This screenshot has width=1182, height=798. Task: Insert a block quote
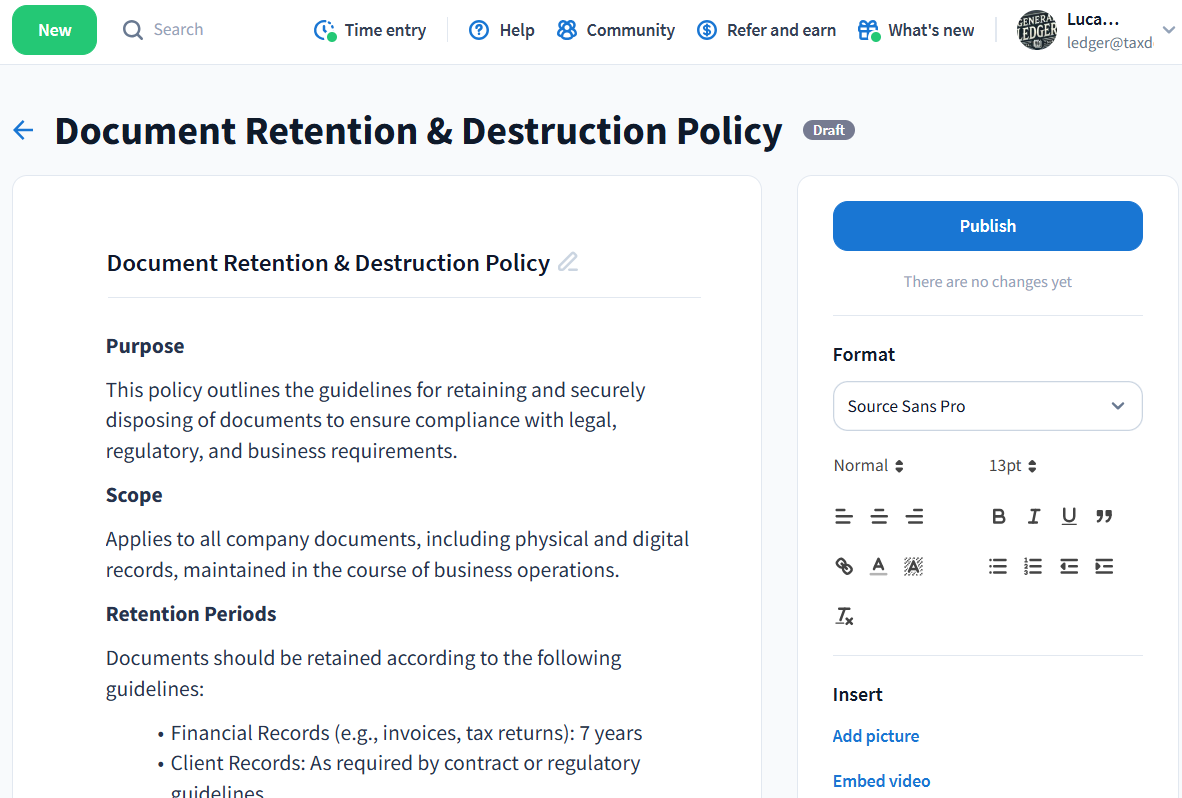(x=1104, y=516)
